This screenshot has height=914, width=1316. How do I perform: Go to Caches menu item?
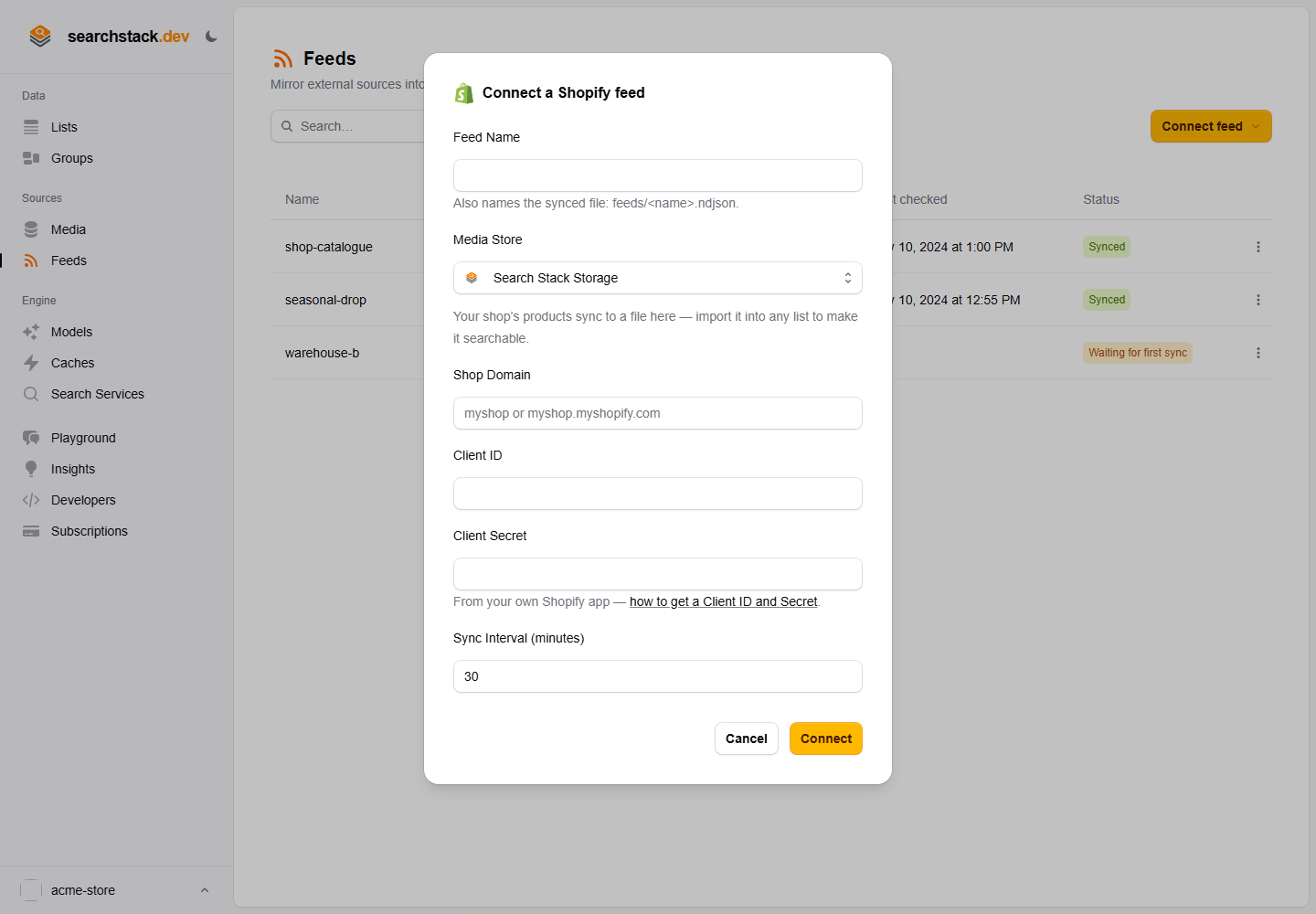click(x=117, y=363)
